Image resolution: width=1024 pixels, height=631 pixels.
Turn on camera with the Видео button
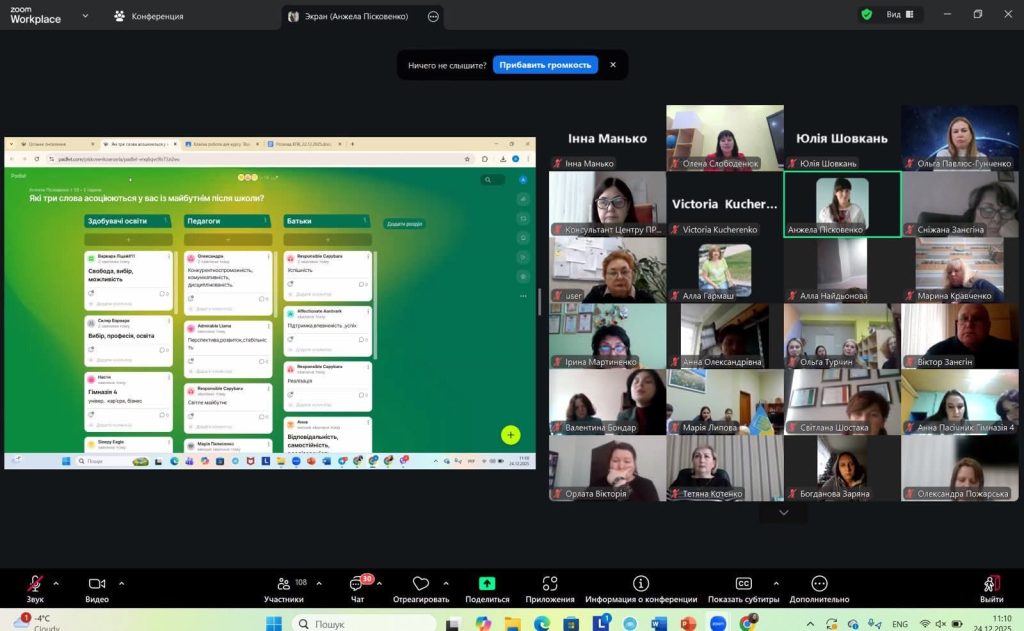pos(97,584)
